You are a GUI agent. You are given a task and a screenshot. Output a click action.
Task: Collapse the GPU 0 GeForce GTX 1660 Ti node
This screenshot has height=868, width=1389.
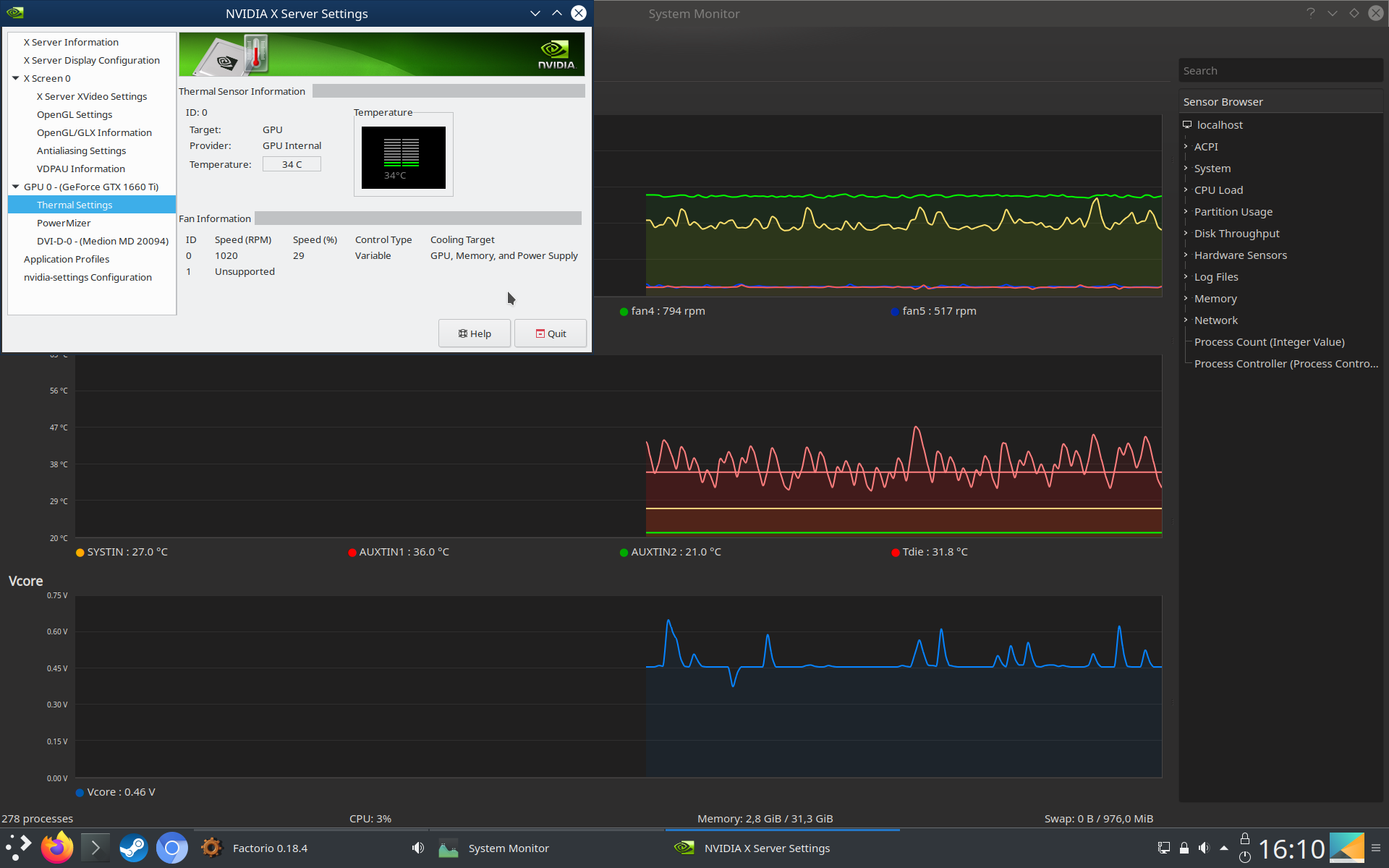pos(15,187)
